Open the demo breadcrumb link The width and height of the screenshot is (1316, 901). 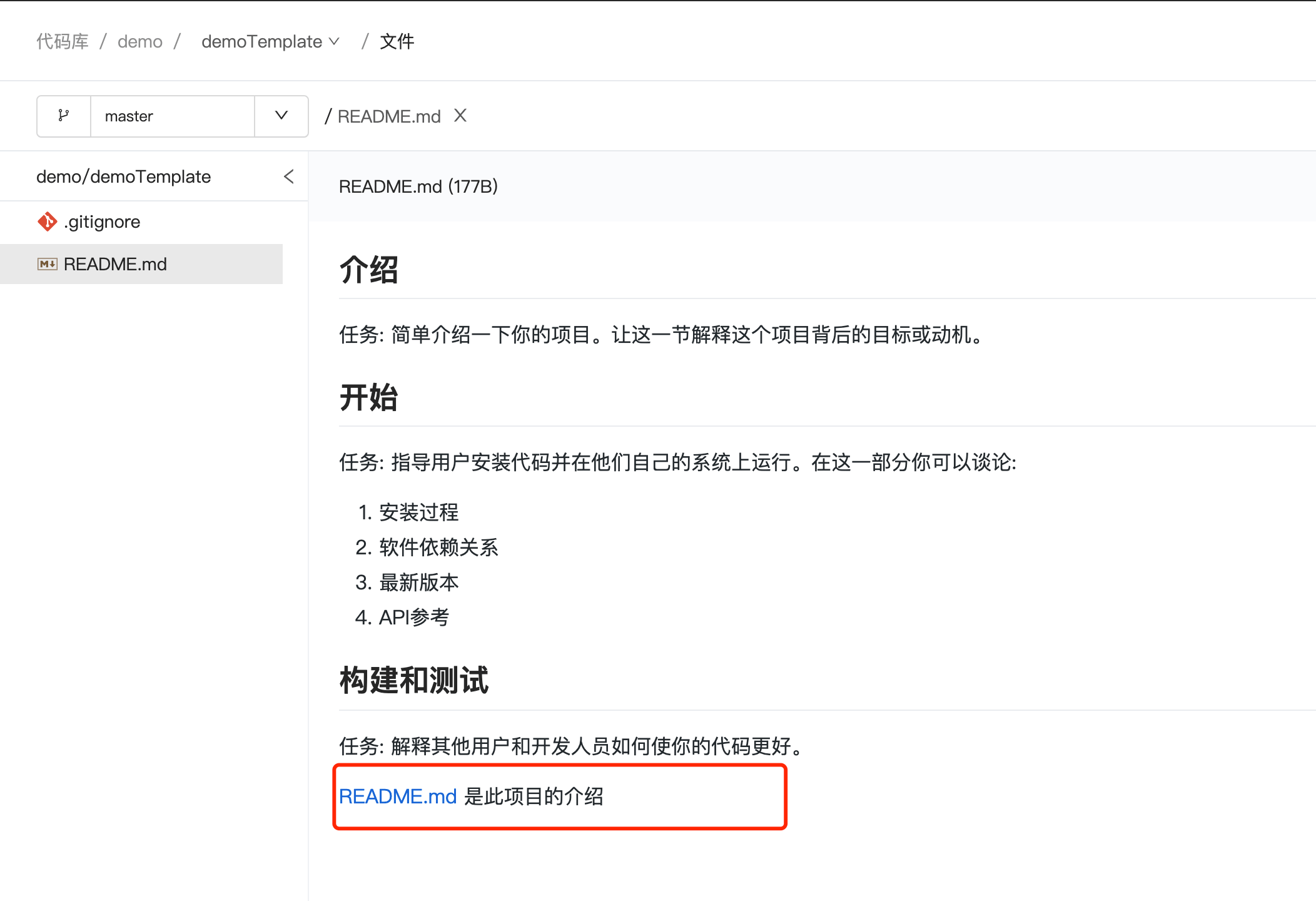coord(139,41)
